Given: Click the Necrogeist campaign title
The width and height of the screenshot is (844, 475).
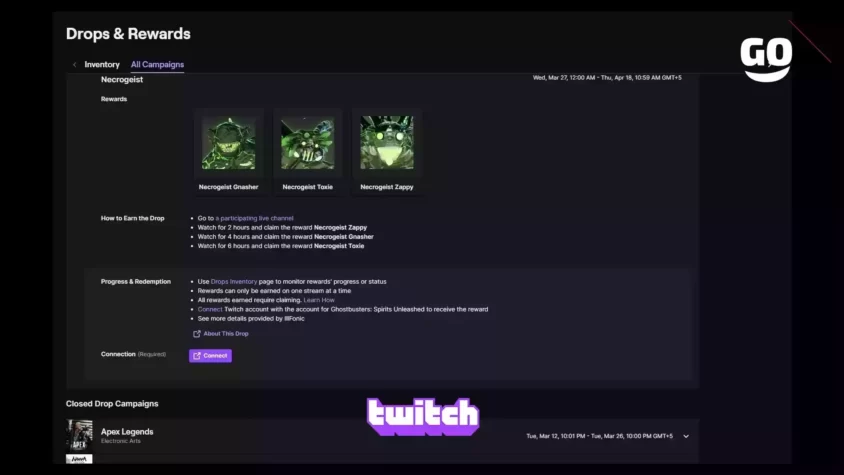Looking at the screenshot, I should [122, 80].
